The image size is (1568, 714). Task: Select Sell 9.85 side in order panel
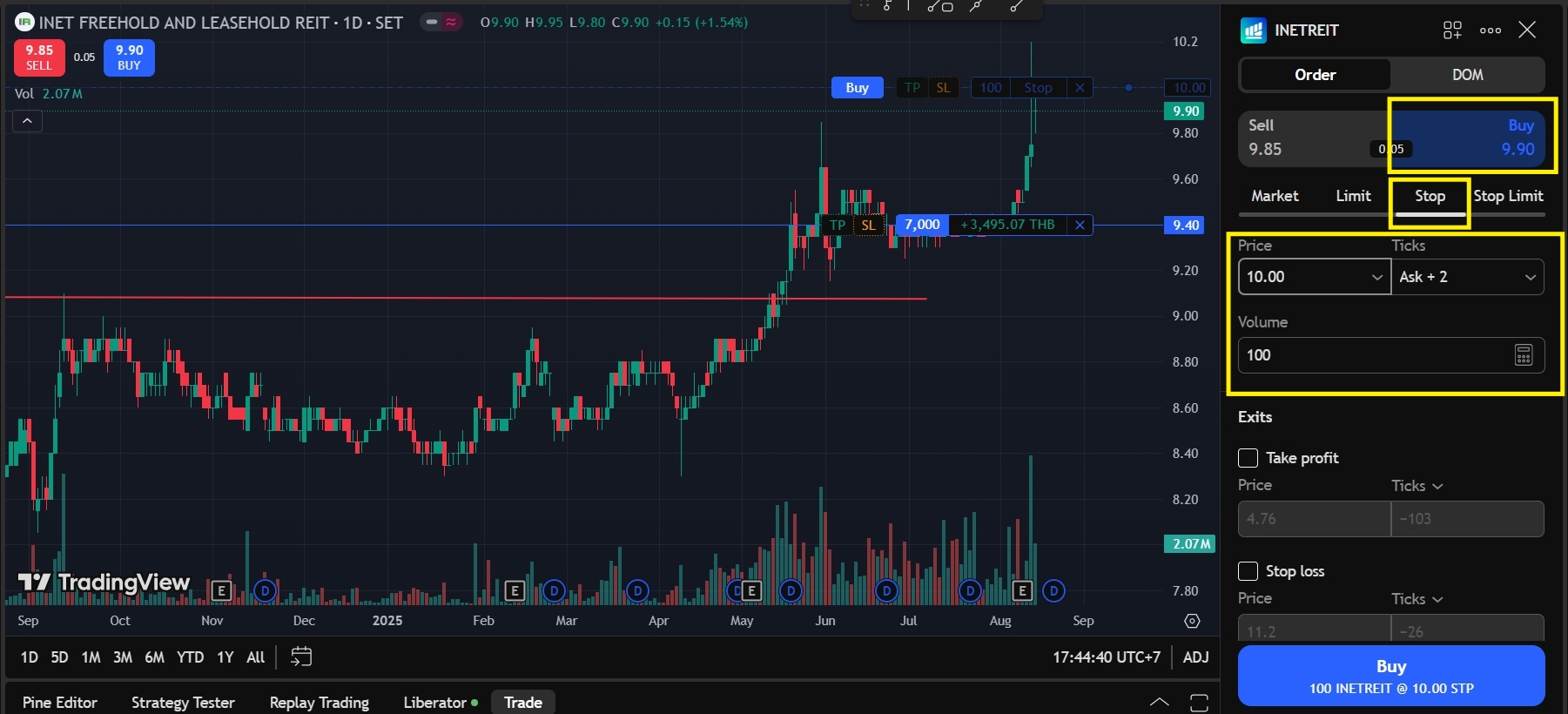1314,138
